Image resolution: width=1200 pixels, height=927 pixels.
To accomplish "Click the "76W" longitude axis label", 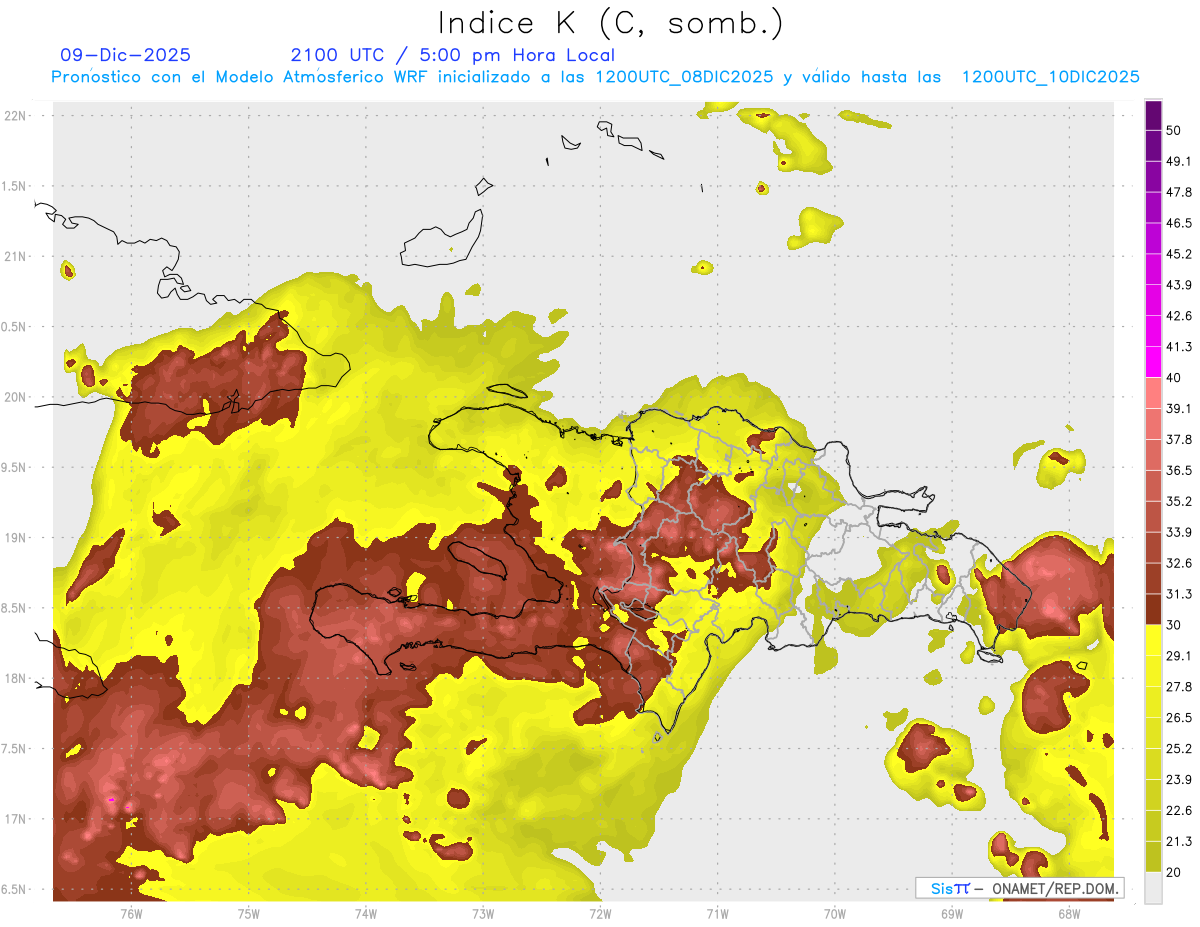I will [x=131, y=913].
